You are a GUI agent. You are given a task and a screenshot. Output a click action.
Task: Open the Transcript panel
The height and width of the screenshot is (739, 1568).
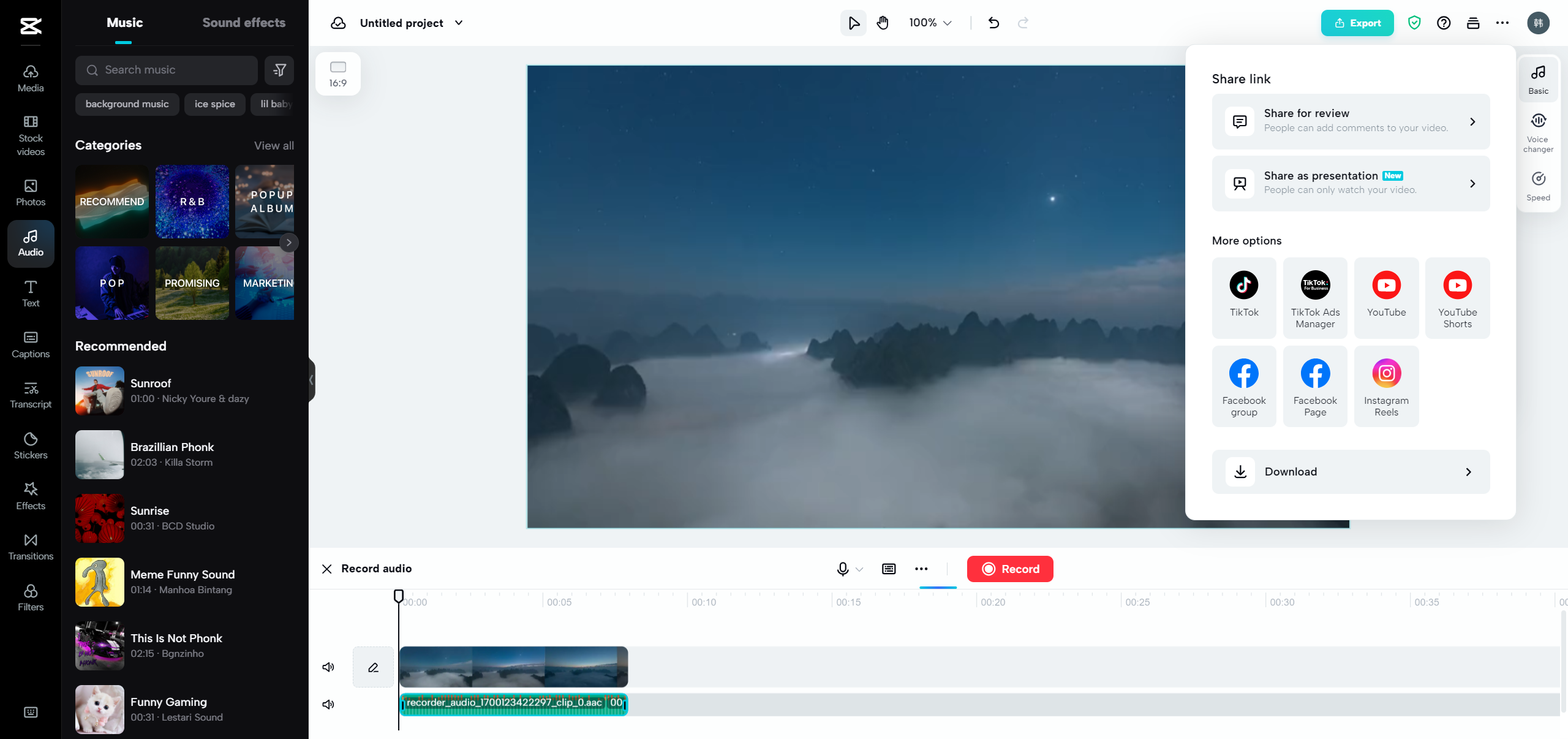point(30,395)
